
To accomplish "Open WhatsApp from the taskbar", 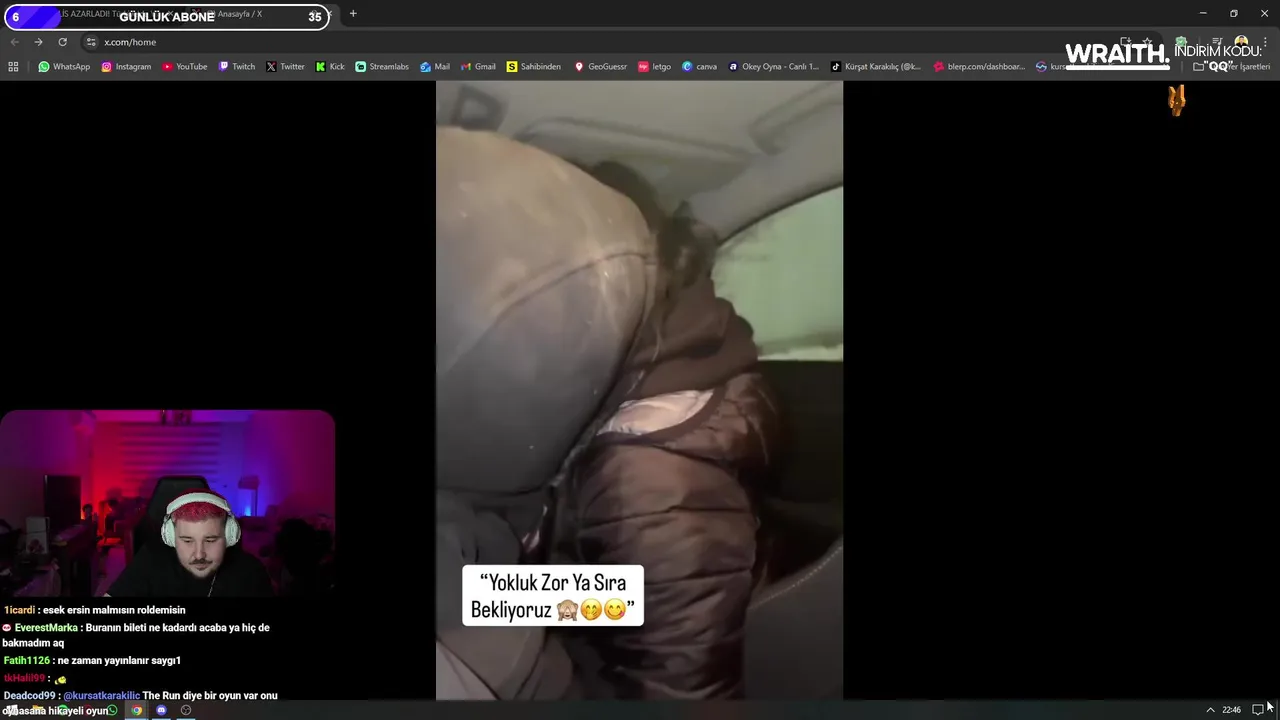I will click(112, 710).
